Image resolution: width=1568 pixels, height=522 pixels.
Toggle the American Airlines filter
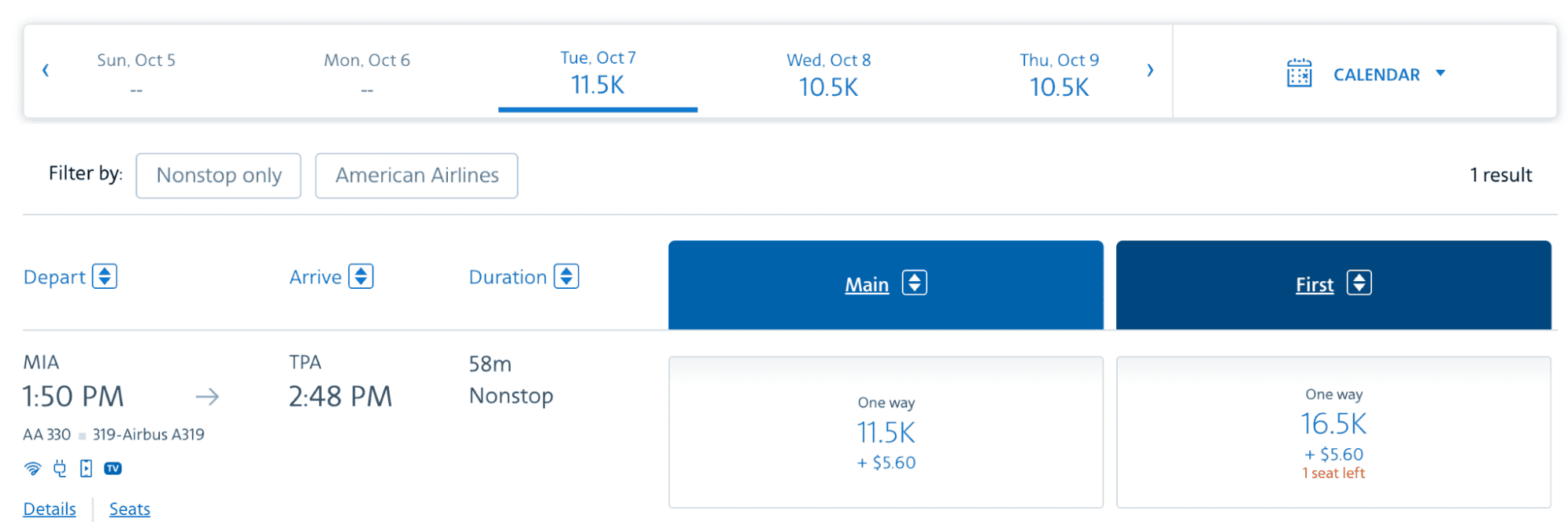coord(417,175)
